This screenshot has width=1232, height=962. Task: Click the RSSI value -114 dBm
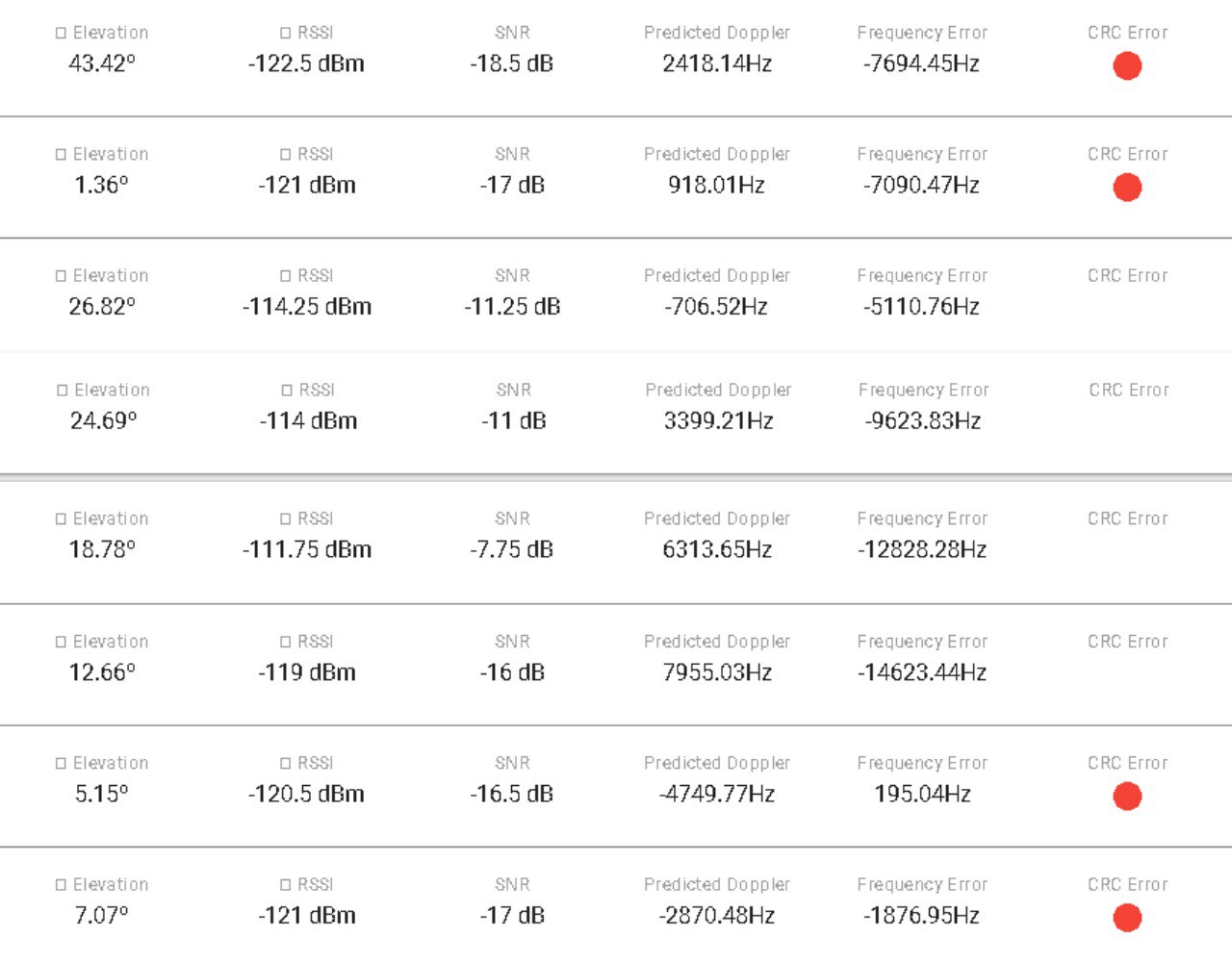point(308,421)
